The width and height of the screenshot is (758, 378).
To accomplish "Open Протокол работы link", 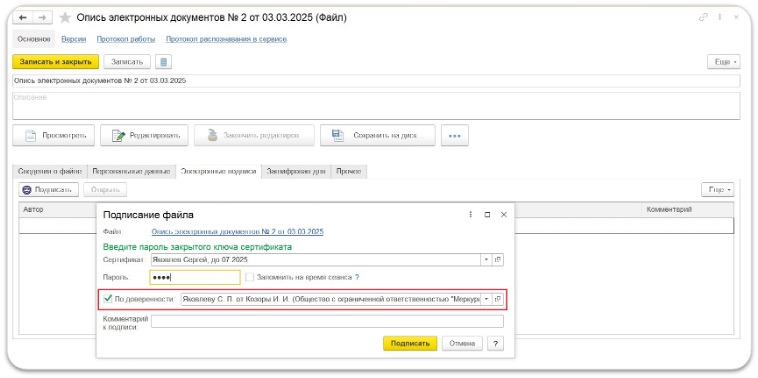I will (126, 39).
